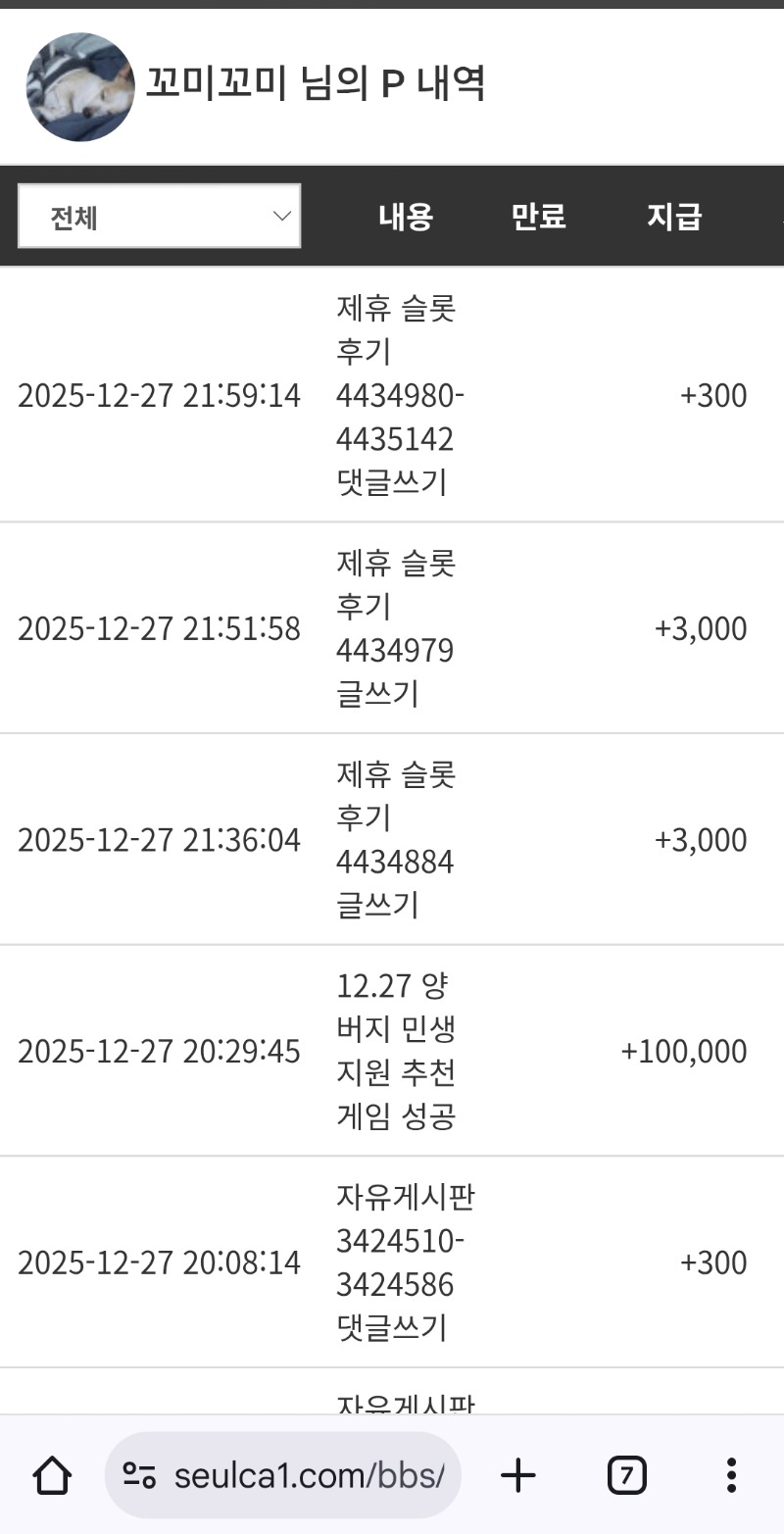Screen dimensions: 784x1534
Task: Open the tab switcher showing 7 tabs
Action: click(627, 1474)
